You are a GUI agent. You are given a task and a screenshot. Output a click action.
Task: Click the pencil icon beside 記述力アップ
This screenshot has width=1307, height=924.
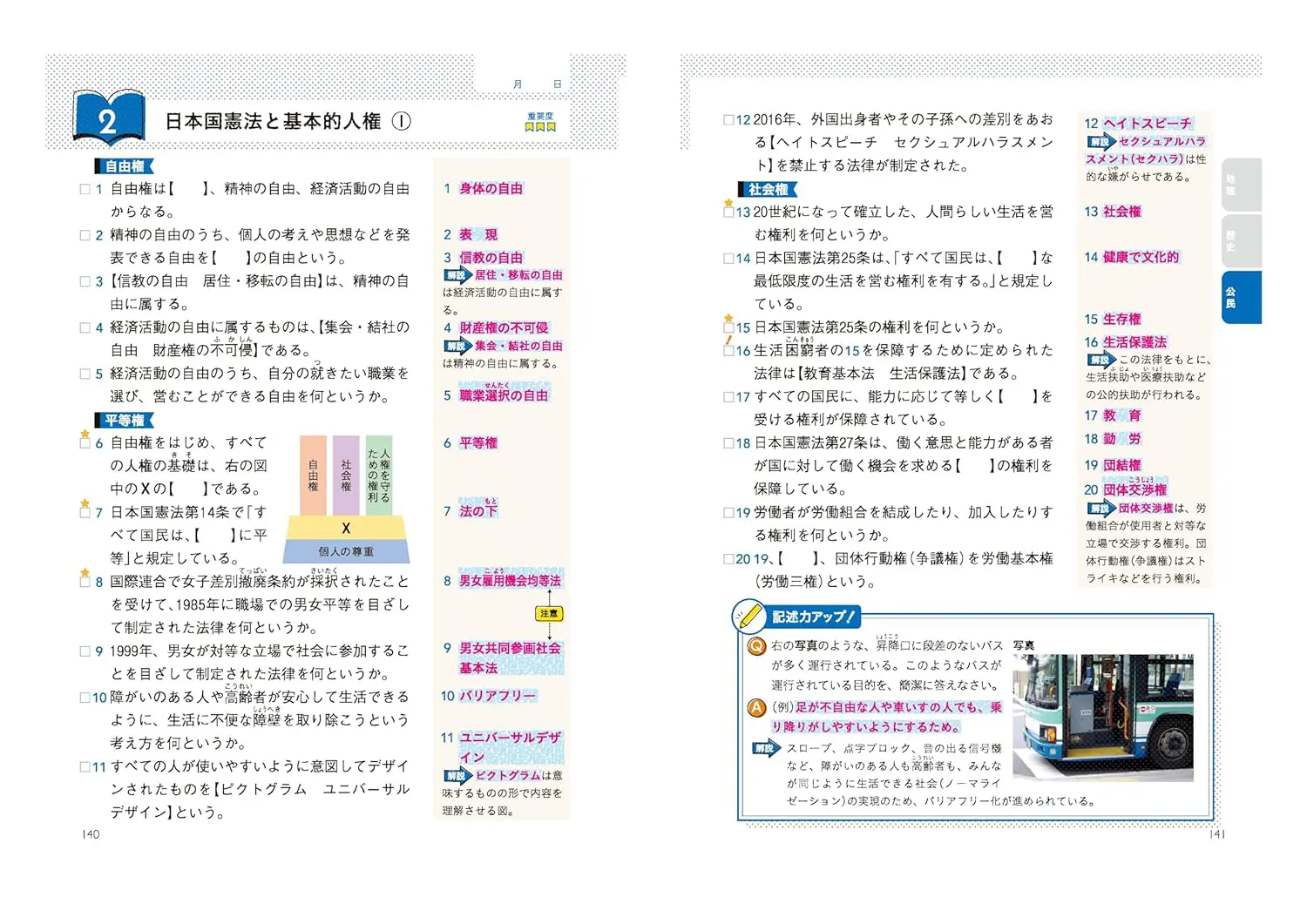[748, 616]
